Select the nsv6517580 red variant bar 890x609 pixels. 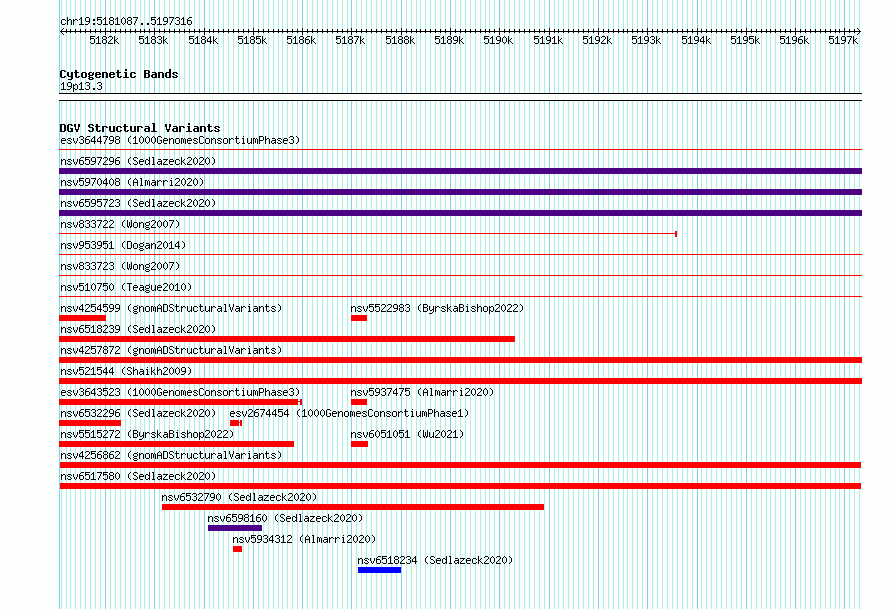[x=460, y=486]
